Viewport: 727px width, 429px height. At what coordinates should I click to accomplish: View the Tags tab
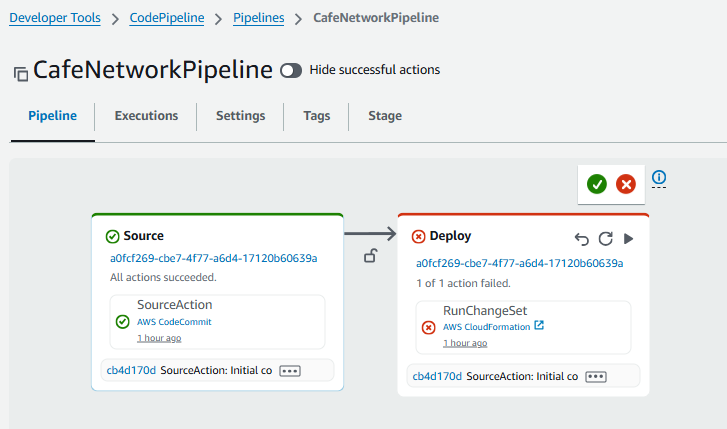coord(317,115)
